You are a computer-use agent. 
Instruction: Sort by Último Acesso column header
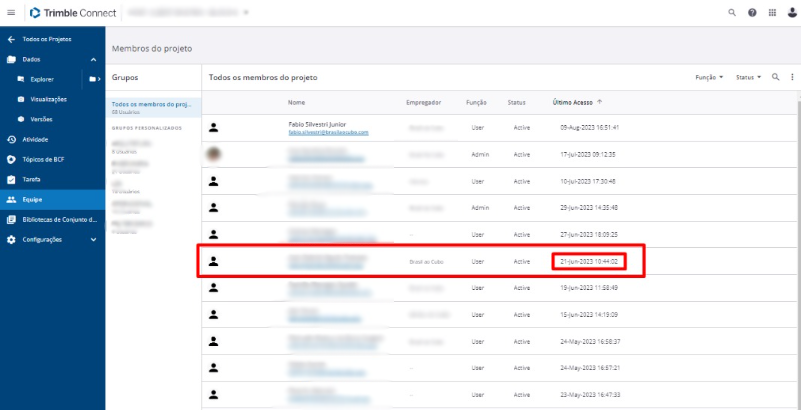571,102
